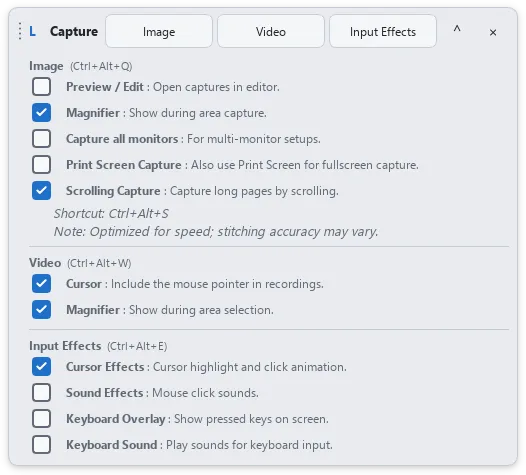The width and height of the screenshot is (526, 475).
Task: Click 'Open captures in editor.' description
Action: coord(216,87)
